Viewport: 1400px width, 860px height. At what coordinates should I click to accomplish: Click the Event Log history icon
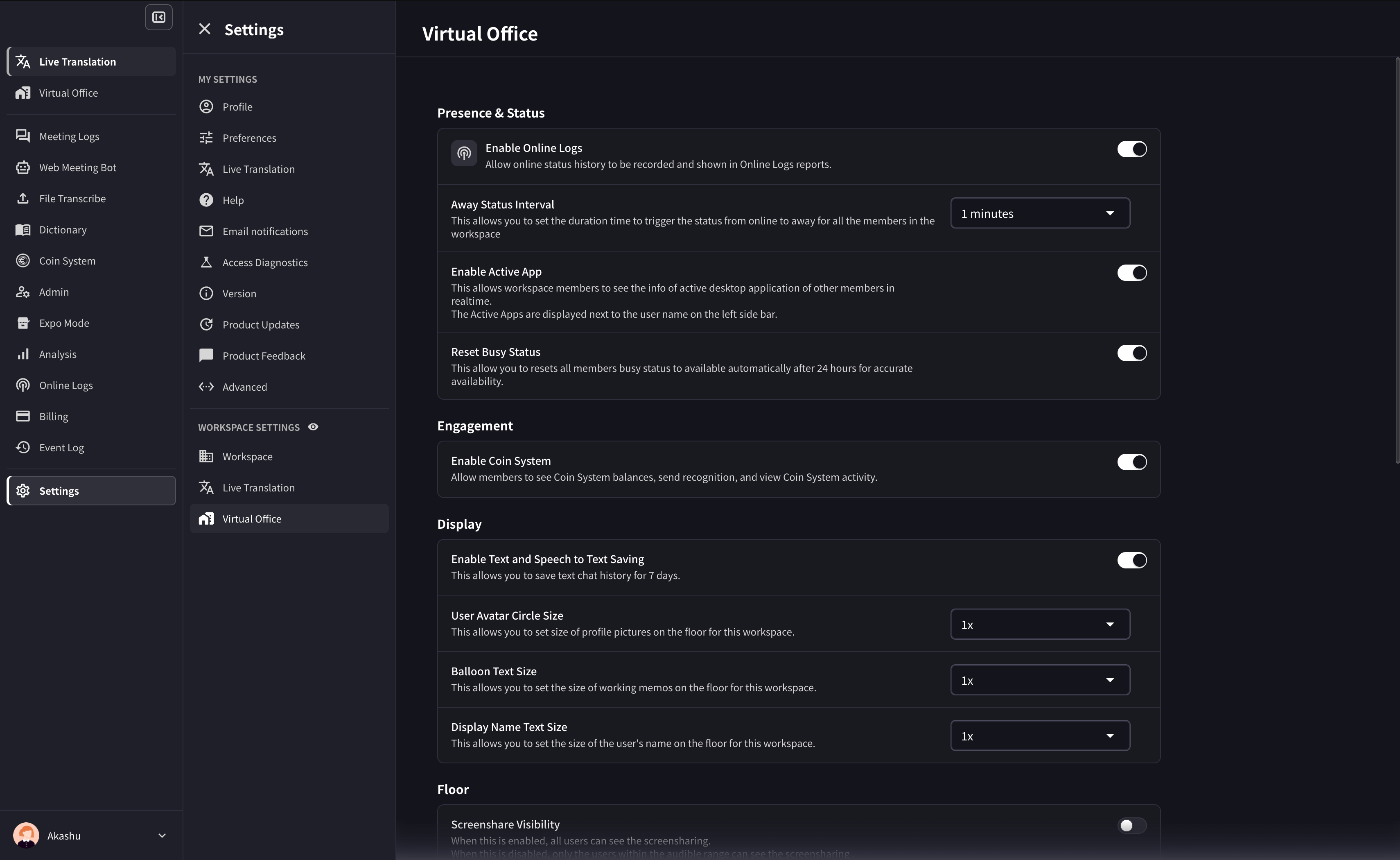(23, 447)
